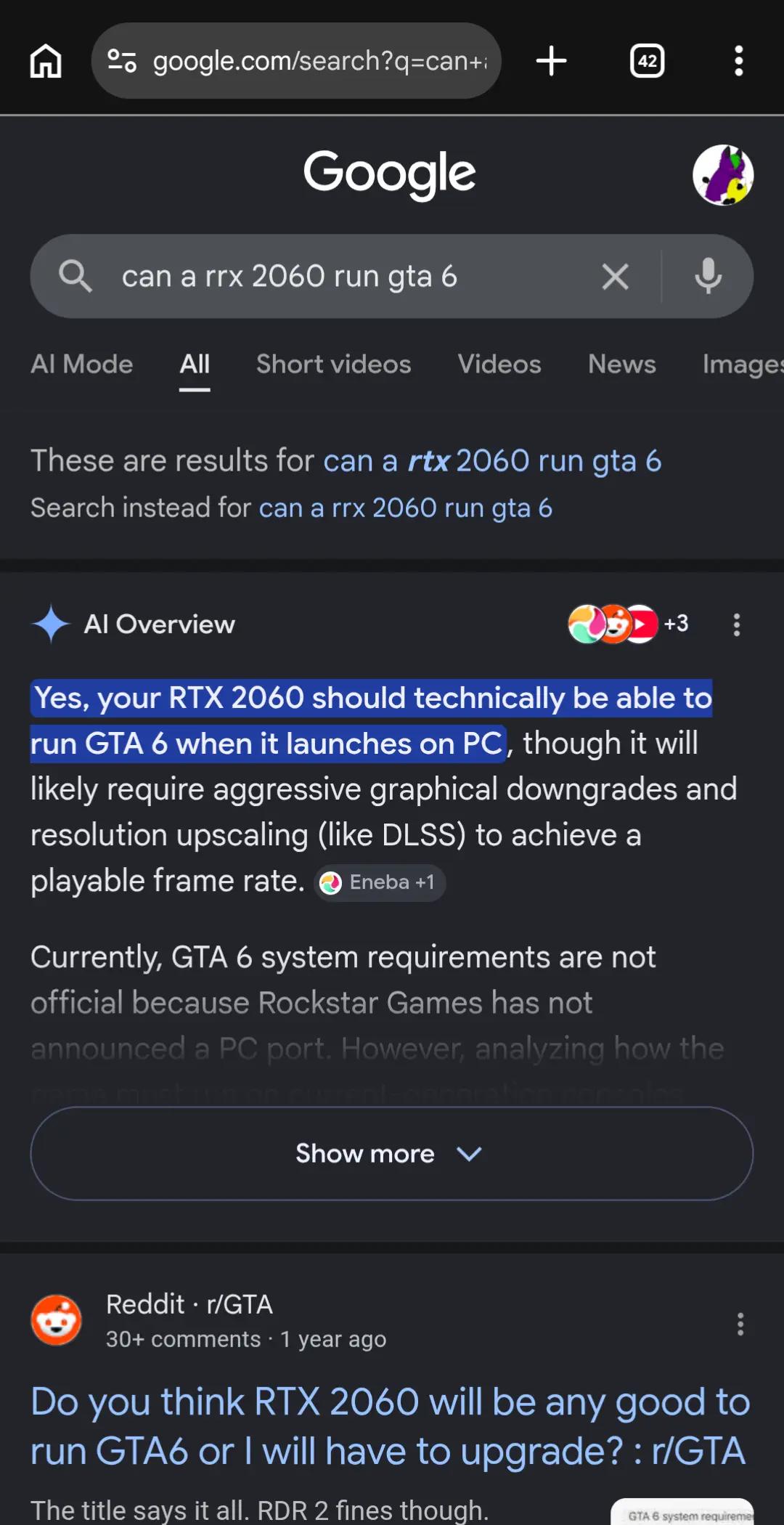Open AI Overview three-dot options
784x1525 pixels.
[x=737, y=625]
